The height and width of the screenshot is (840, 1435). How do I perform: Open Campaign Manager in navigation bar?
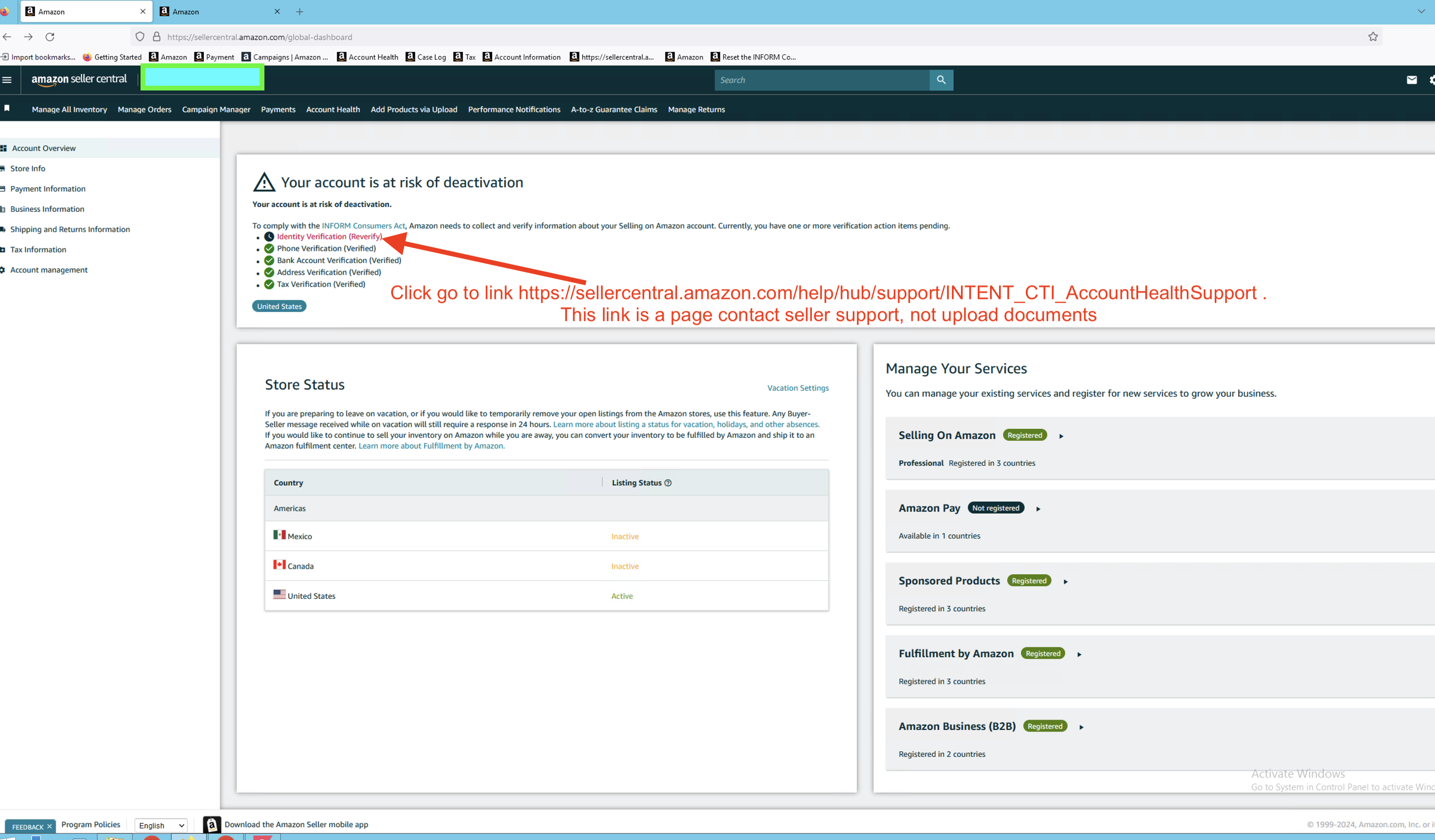pyautogui.click(x=216, y=109)
